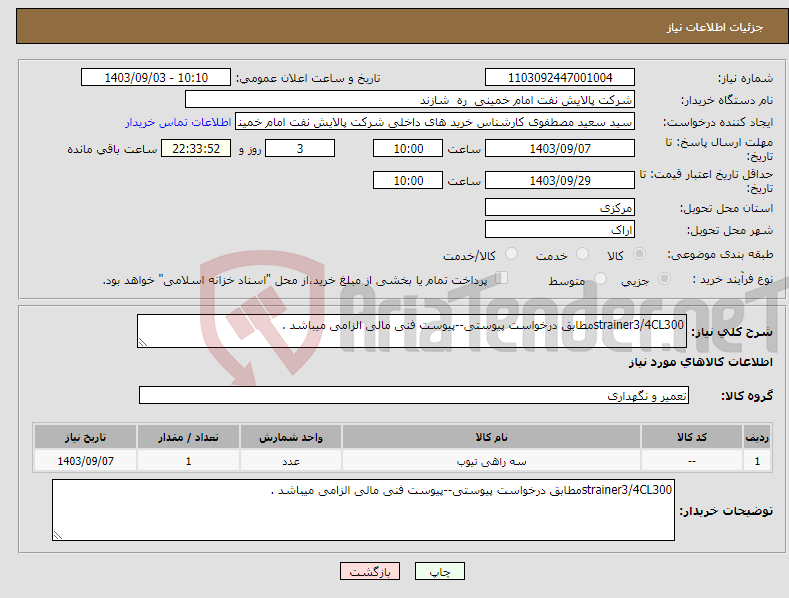Screen dimensions: 789x598
Task: Click the شرح کلی نیاز text area
Action: (412, 331)
